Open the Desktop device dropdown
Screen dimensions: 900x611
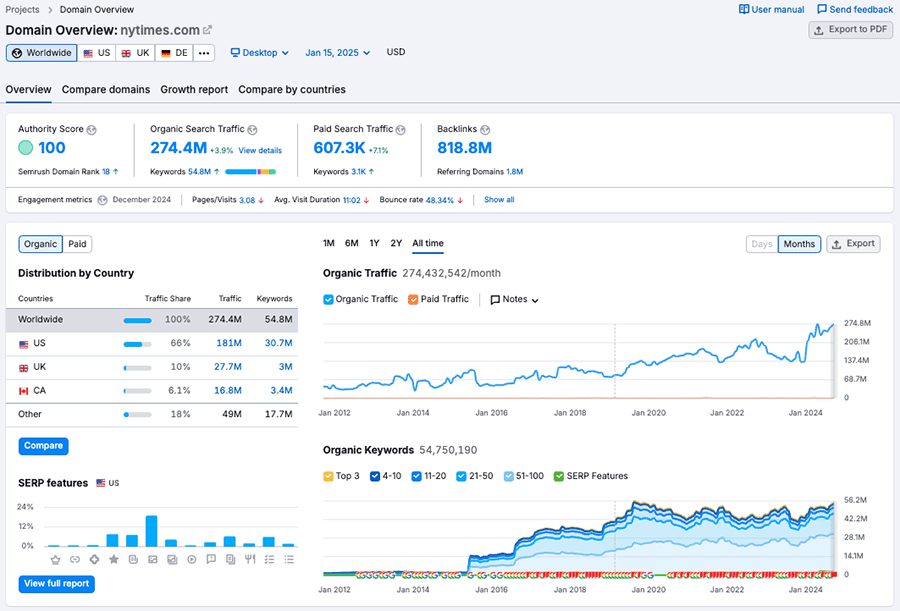tap(259, 53)
